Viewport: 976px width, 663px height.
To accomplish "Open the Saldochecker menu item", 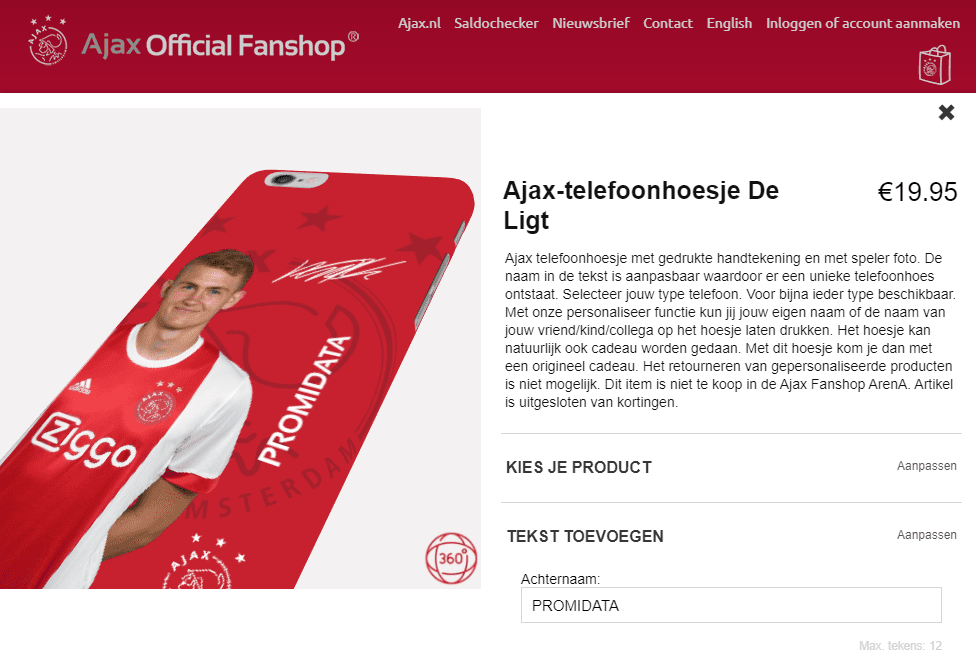I will (x=496, y=23).
